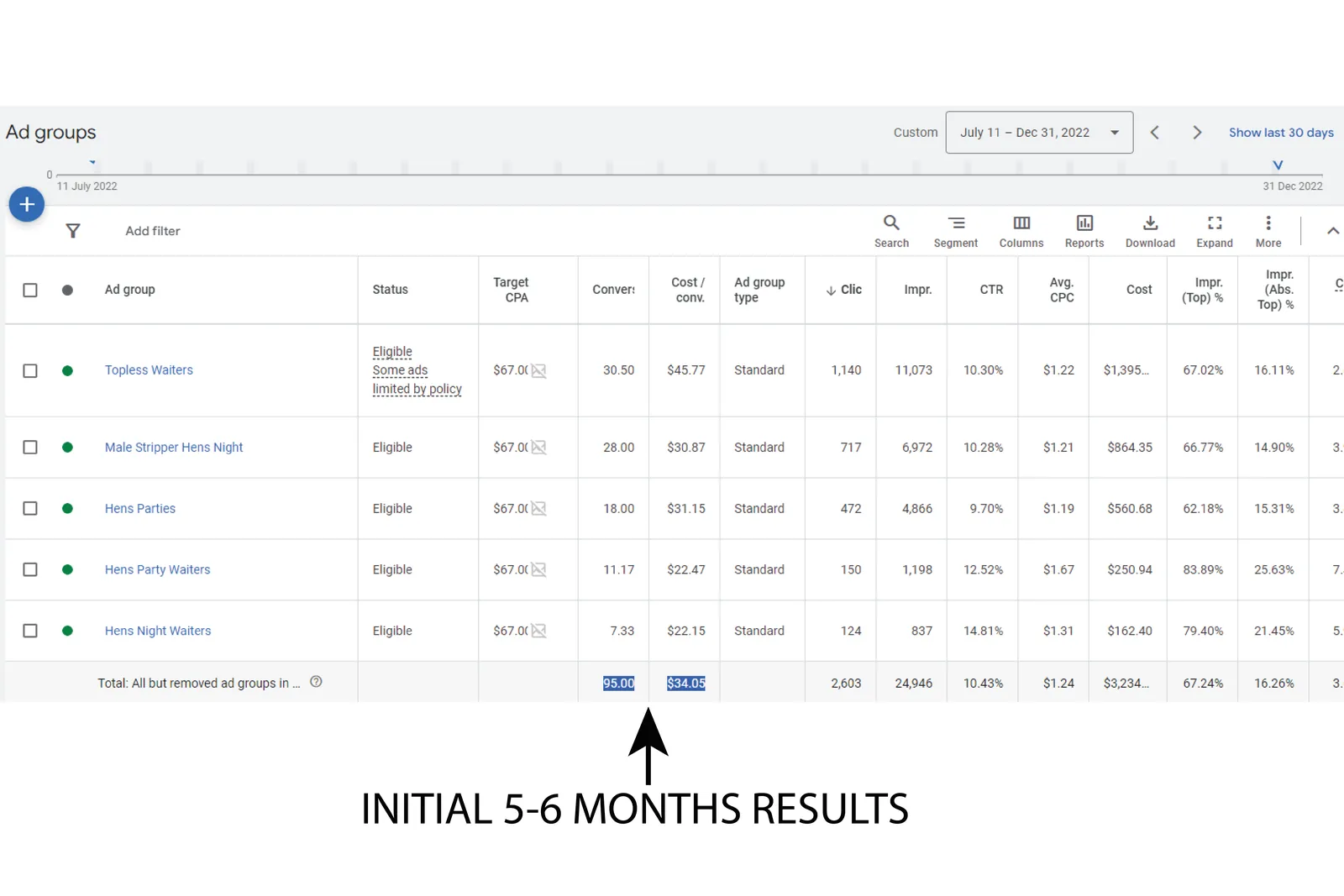
Task: Click help icon next to Total row
Action: point(316,682)
